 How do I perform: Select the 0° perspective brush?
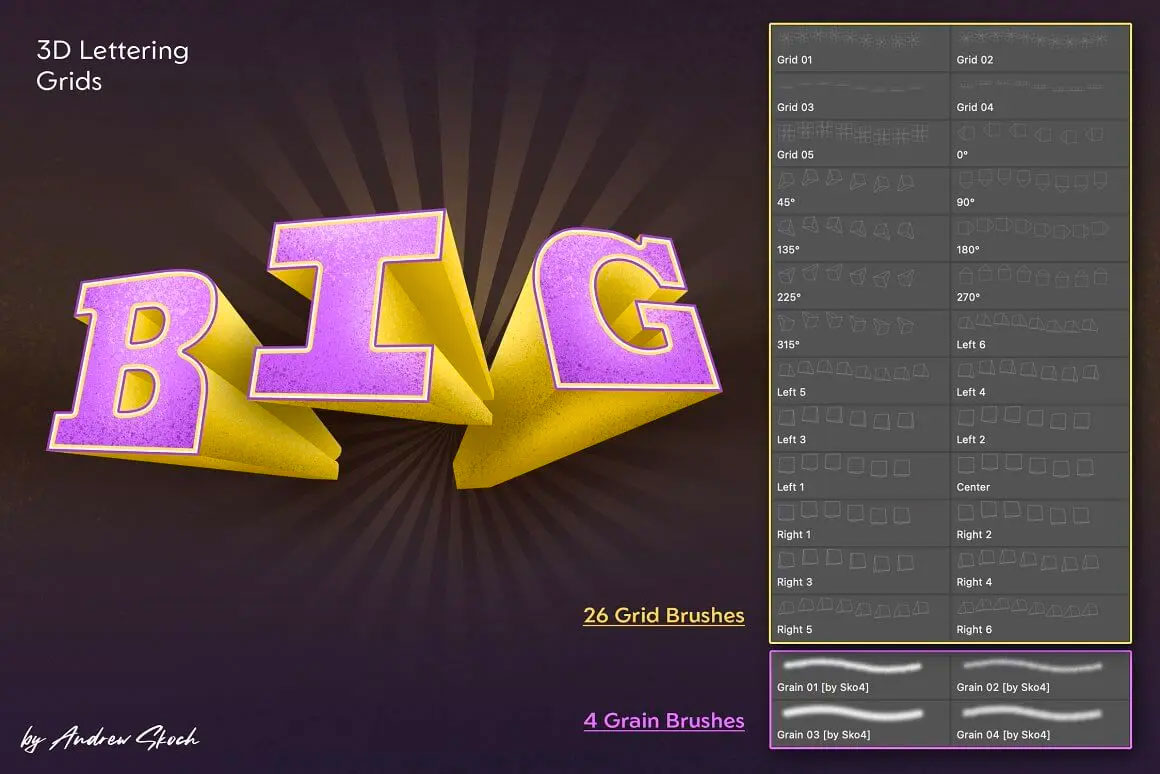[1040, 143]
